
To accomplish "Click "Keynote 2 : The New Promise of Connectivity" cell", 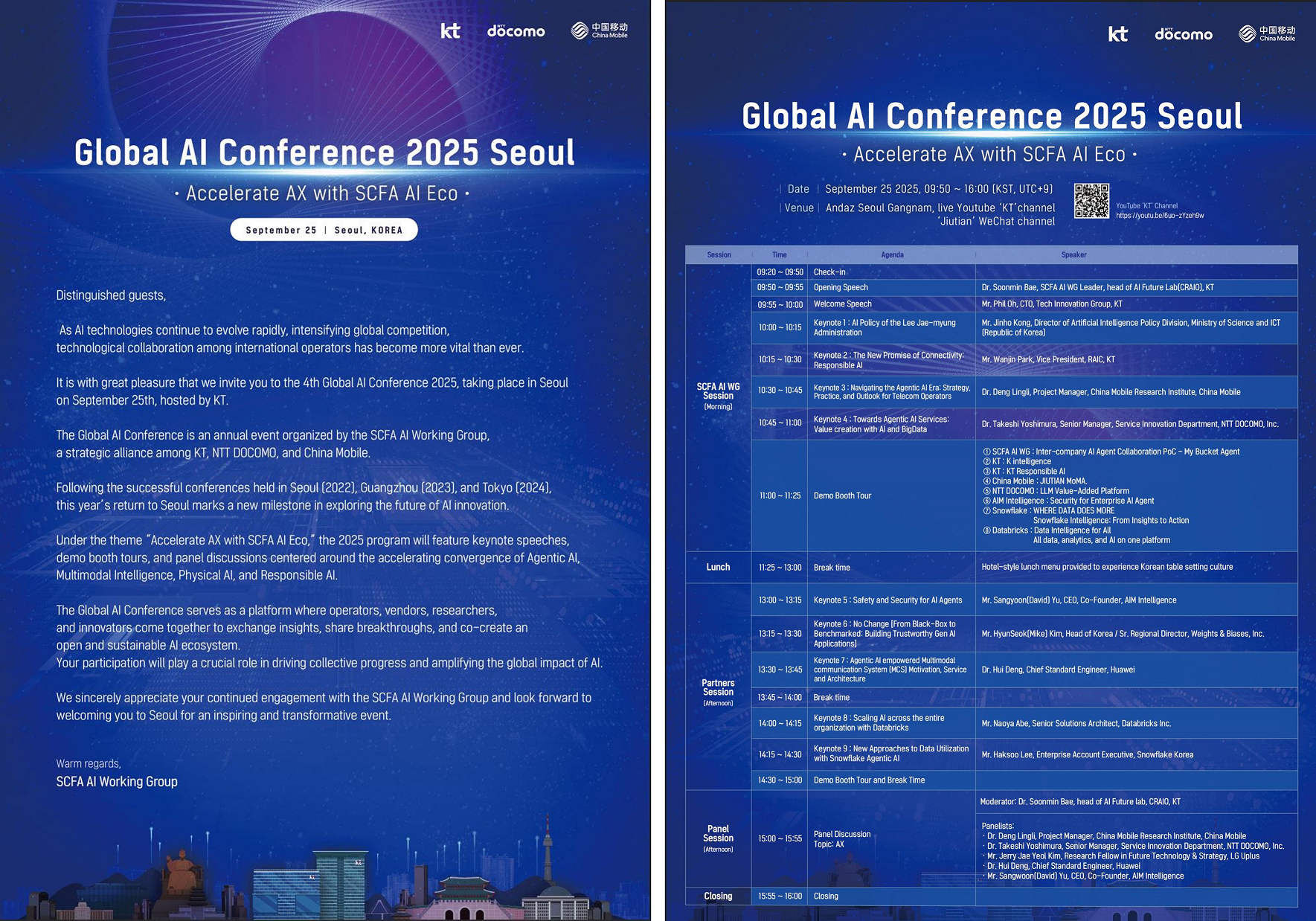I will [x=891, y=360].
